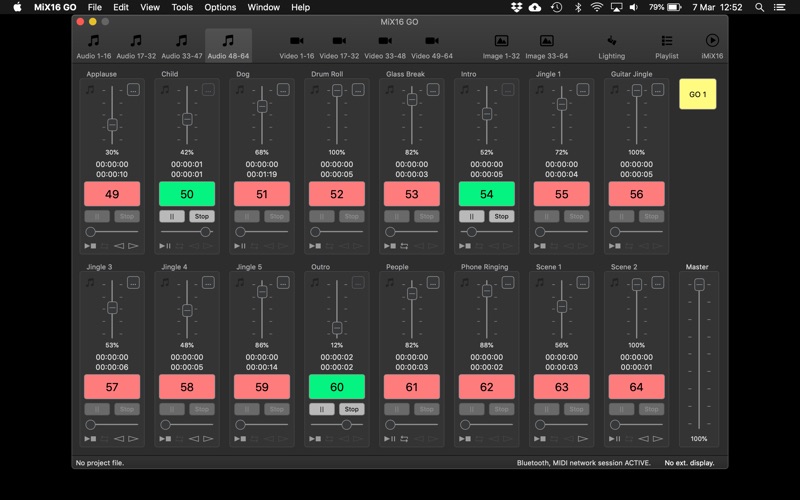This screenshot has width=800, height=500.
Task: Click the Dog duration 00:01:19
Action: (x=262, y=174)
